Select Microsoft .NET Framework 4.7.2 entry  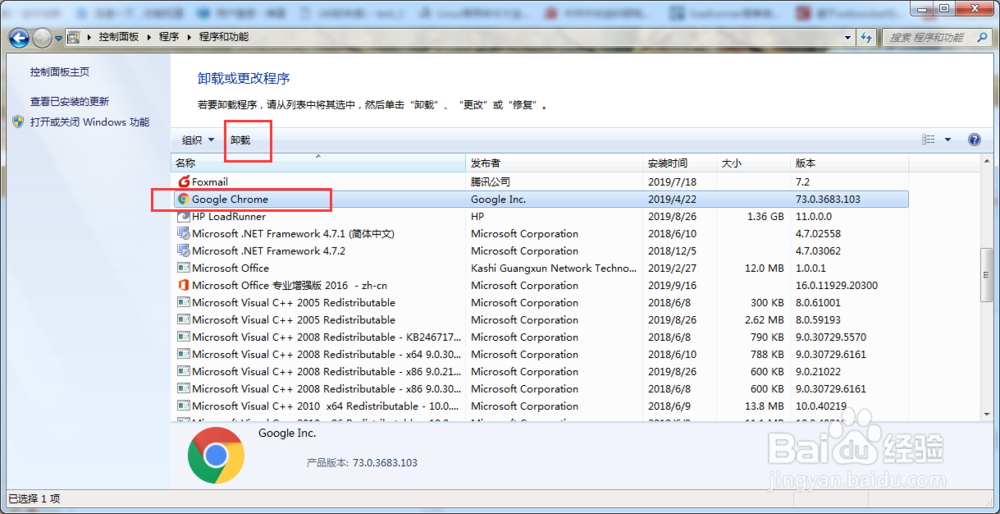coord(268,251)
